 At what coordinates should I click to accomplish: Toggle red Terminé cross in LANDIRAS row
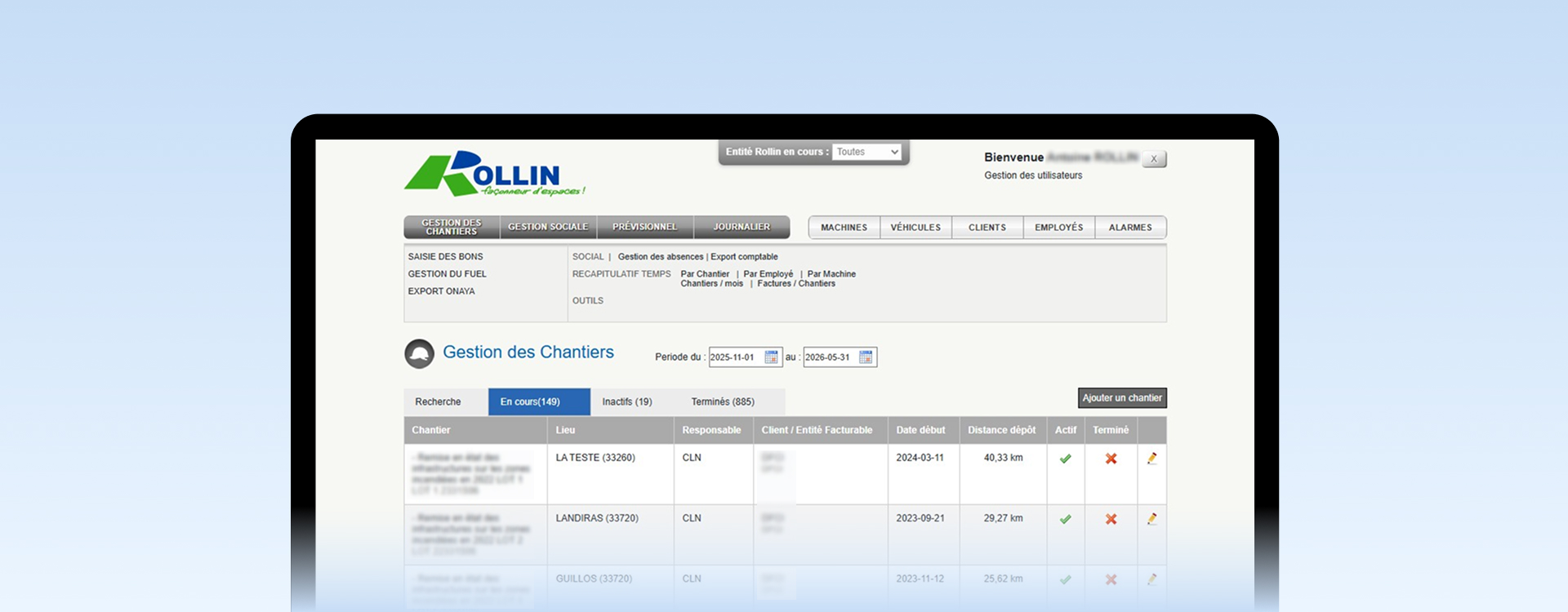pyautogui.click(x=1111, y=519)
